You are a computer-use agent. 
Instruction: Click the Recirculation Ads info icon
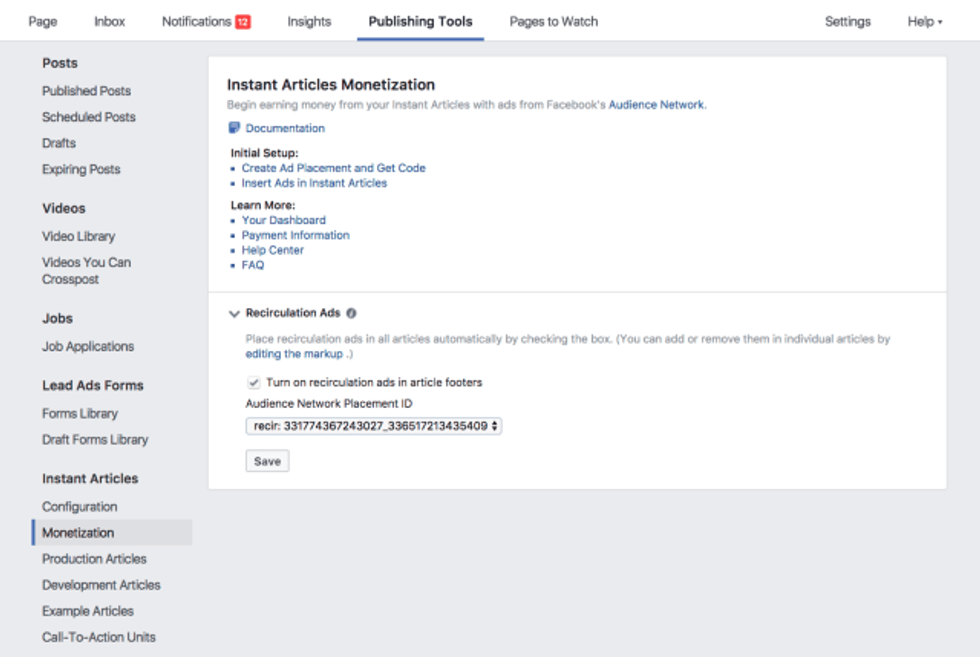tap(352, 313)
